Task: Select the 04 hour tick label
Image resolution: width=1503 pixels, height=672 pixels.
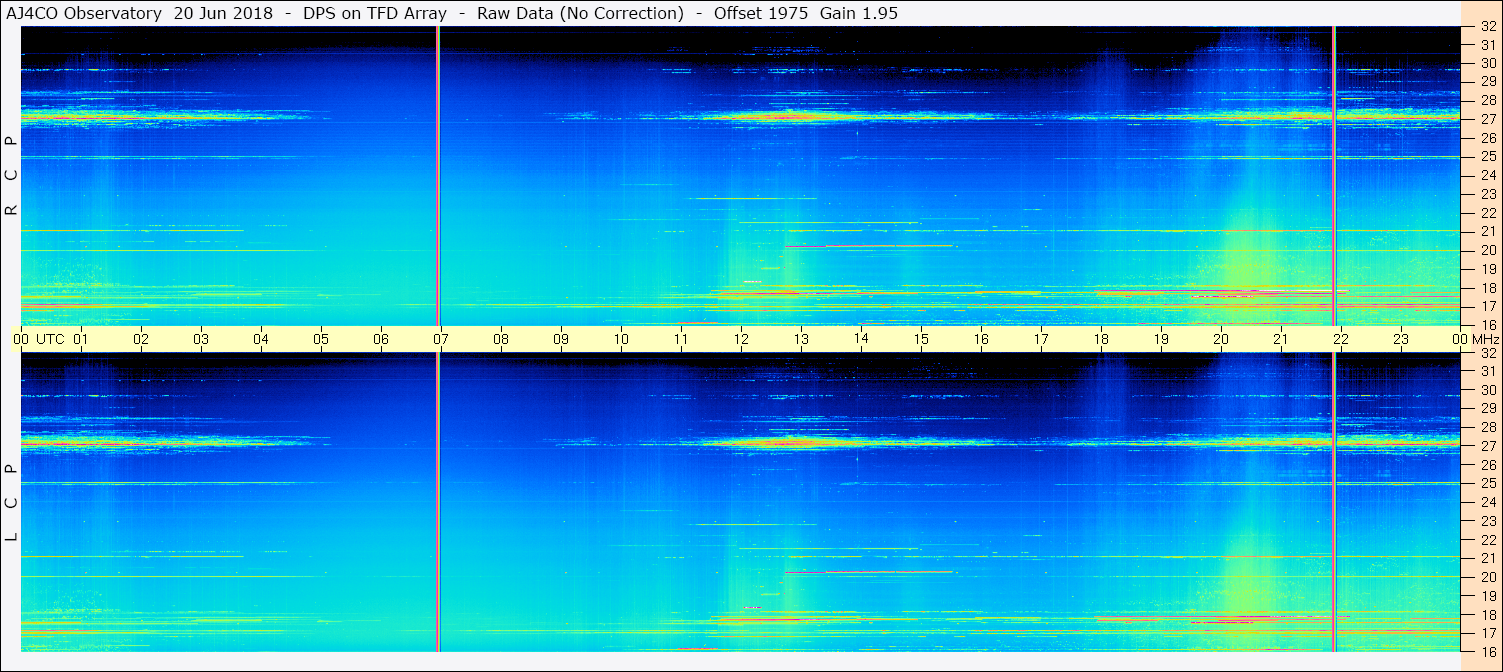Action: (x=261, y=339)
